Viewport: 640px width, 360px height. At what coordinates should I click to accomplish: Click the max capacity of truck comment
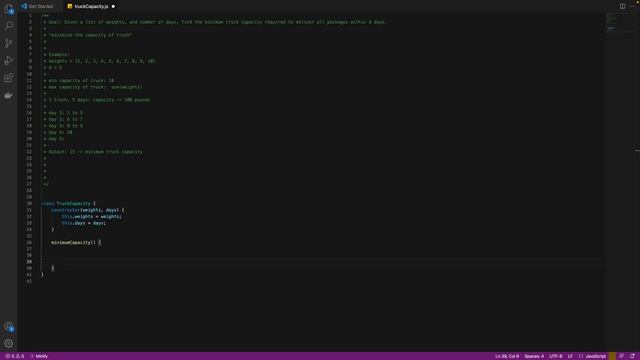[93, 87]
